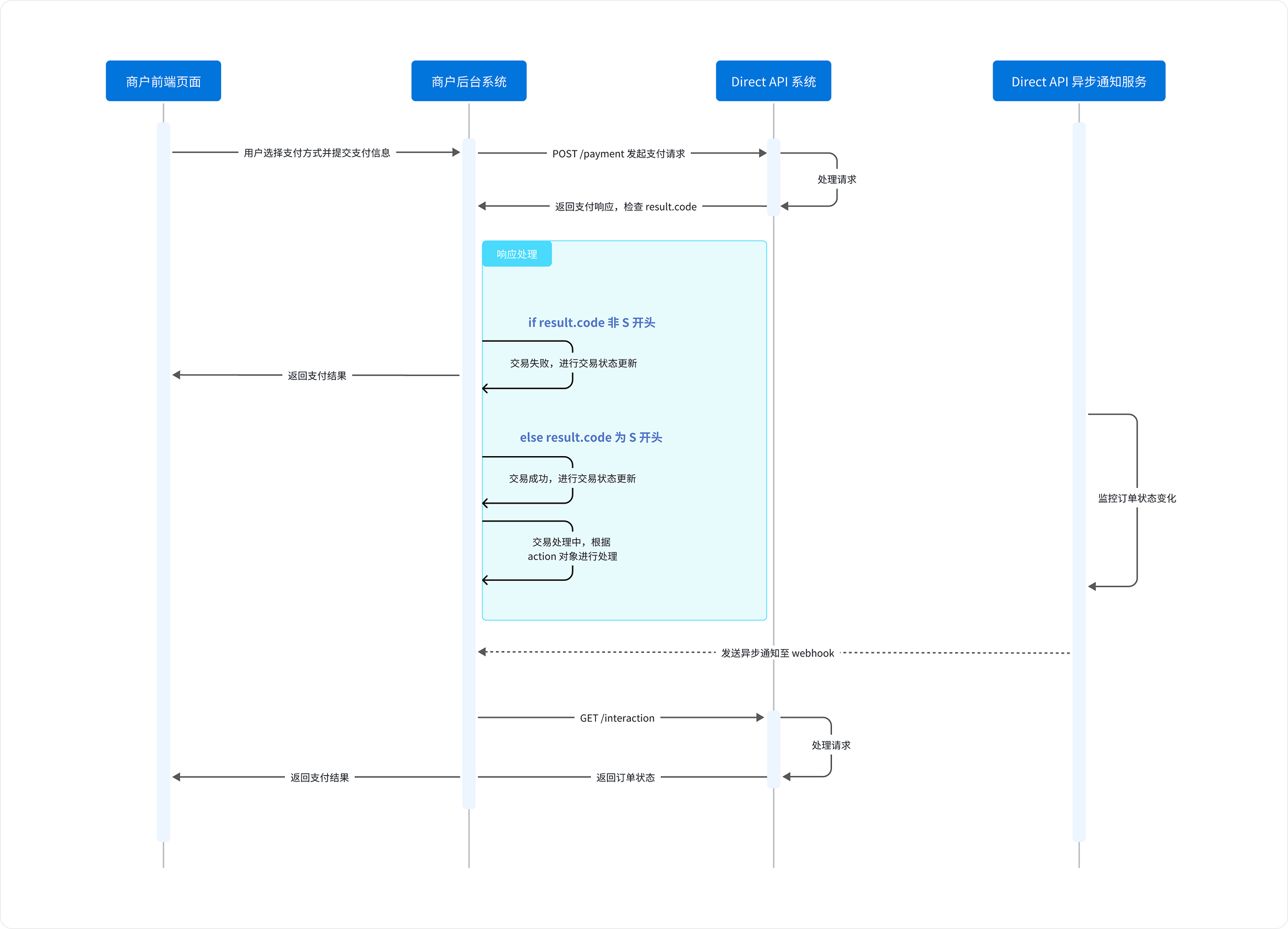Viewport: 1288px width, 929px height.
Task: Click the upper 处理请求 self-call label
Action: click(x=836, y=179)
